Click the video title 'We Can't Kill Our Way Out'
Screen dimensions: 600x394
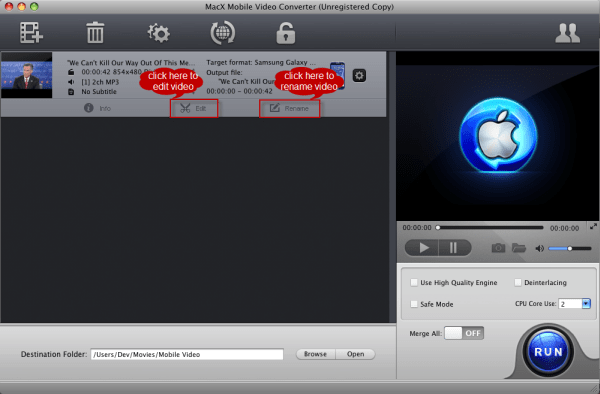pos(131,63)
